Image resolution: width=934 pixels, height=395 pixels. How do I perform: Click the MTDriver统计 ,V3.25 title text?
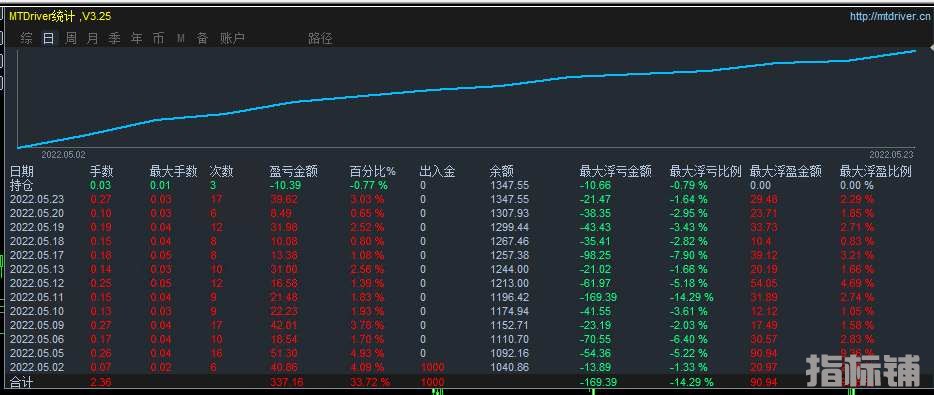(60, 17)
